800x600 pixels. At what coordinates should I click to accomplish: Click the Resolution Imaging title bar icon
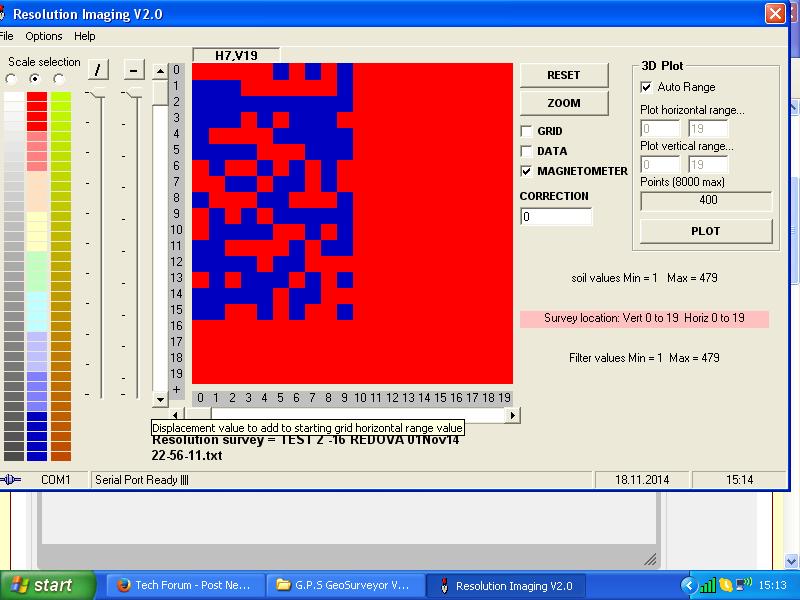pyautogui.click(x=2, y=14)
